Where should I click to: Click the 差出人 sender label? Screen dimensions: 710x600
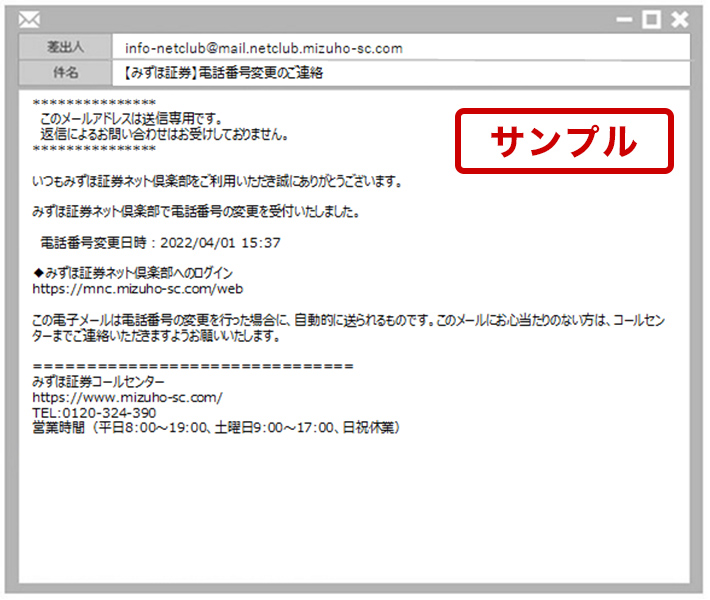point(65,47)
